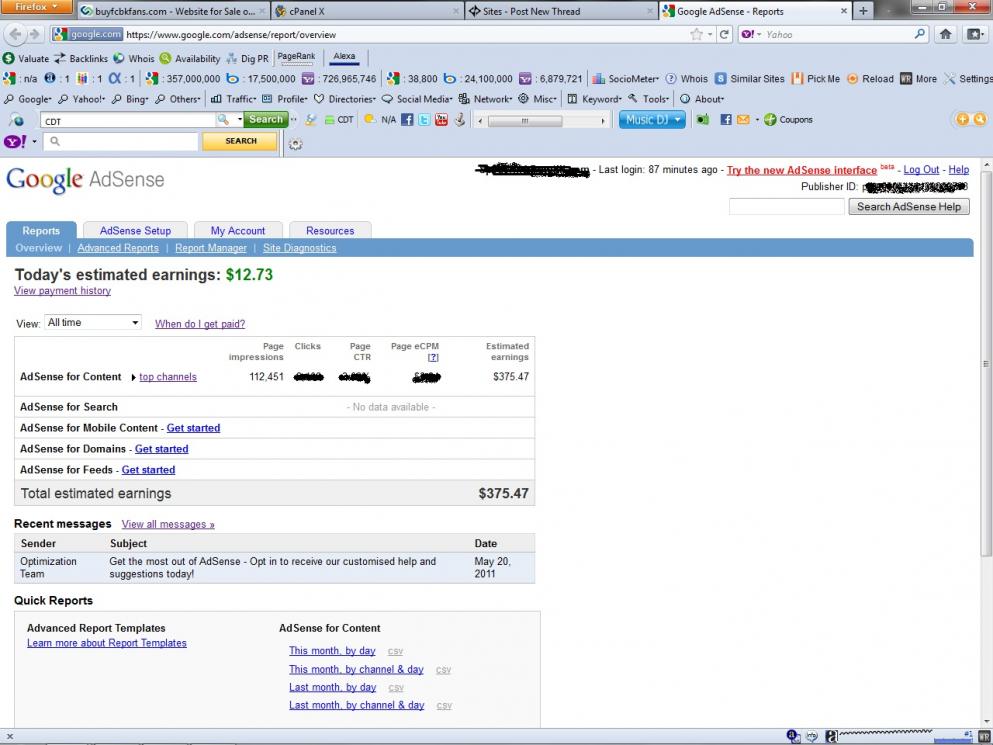Expand top channels disclosure triangle

tap(134, 378)
